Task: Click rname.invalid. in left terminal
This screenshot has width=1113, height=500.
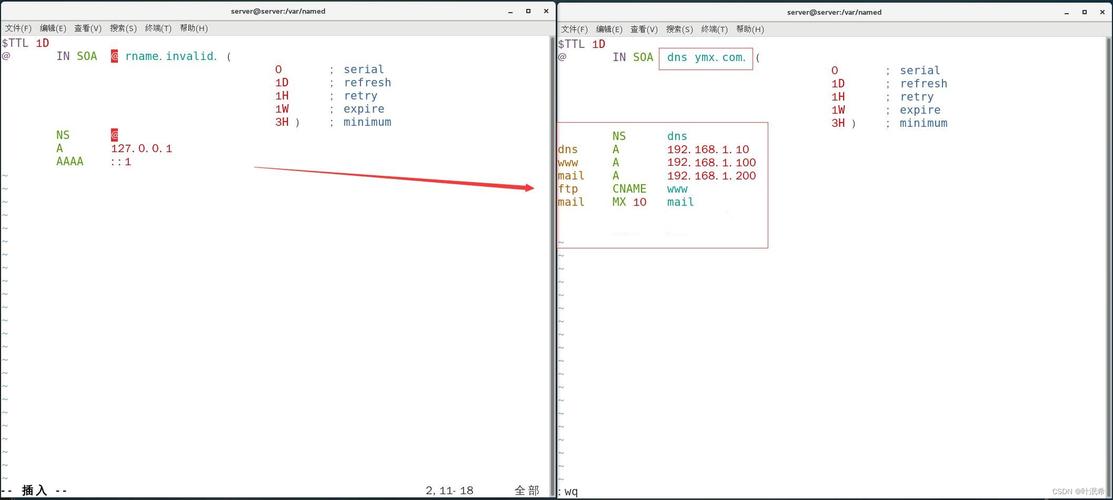Action: click(x=171, y=56)
